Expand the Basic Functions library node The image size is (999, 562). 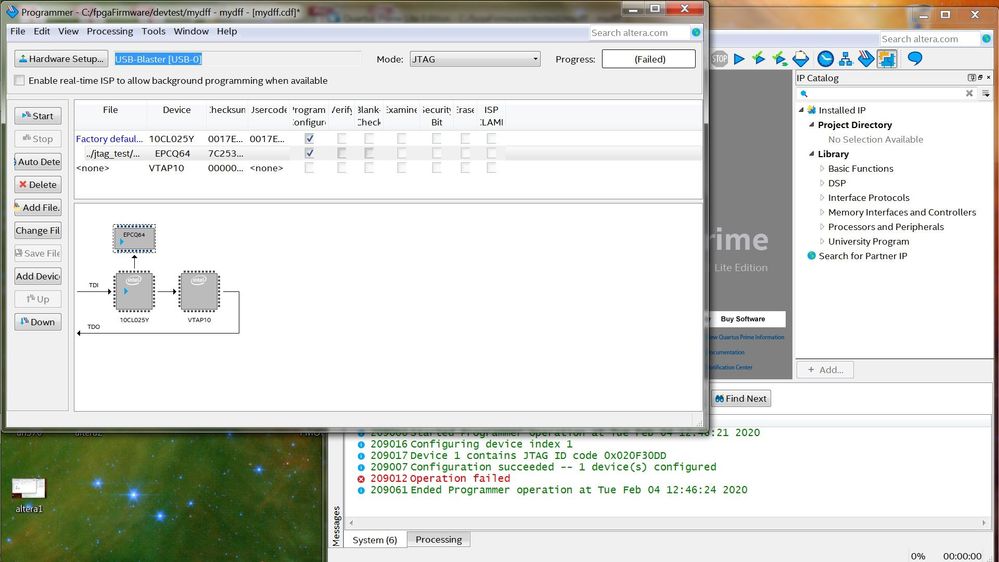click(x=823, y=169)
